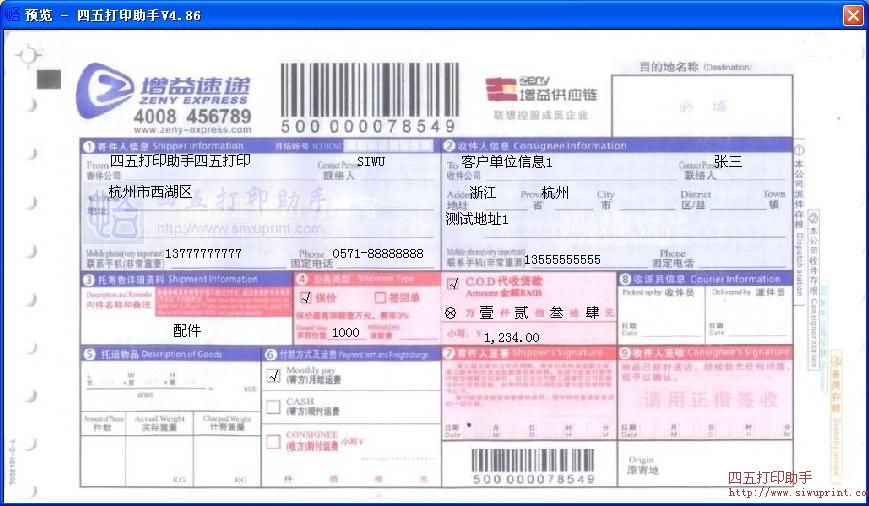Click the shipper address 杭州市西湖区

(150, 192)
